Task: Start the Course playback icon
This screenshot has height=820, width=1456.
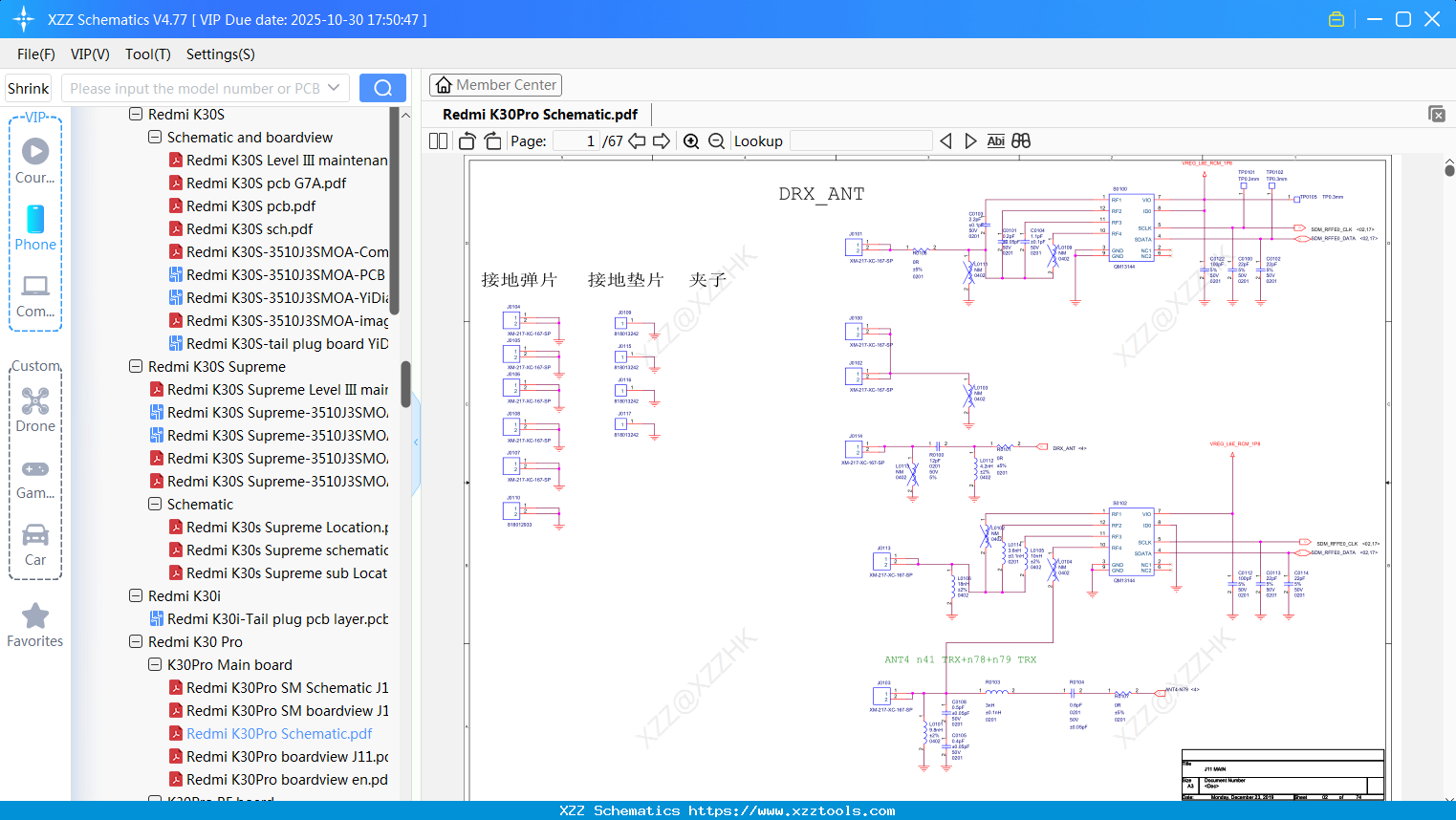Action: tap(35, 153)
